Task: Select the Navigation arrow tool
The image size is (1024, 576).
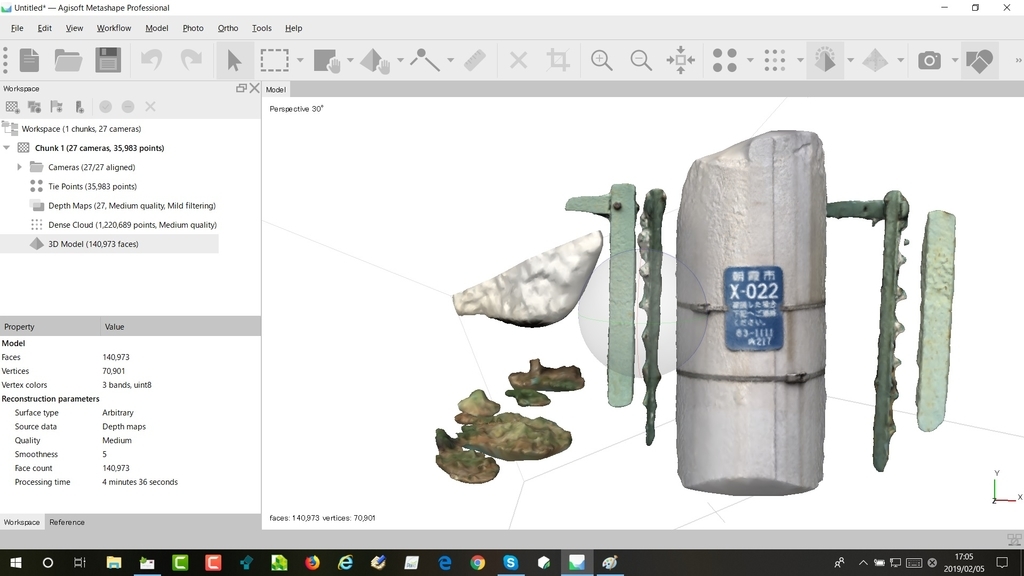Action: (234, 60)
